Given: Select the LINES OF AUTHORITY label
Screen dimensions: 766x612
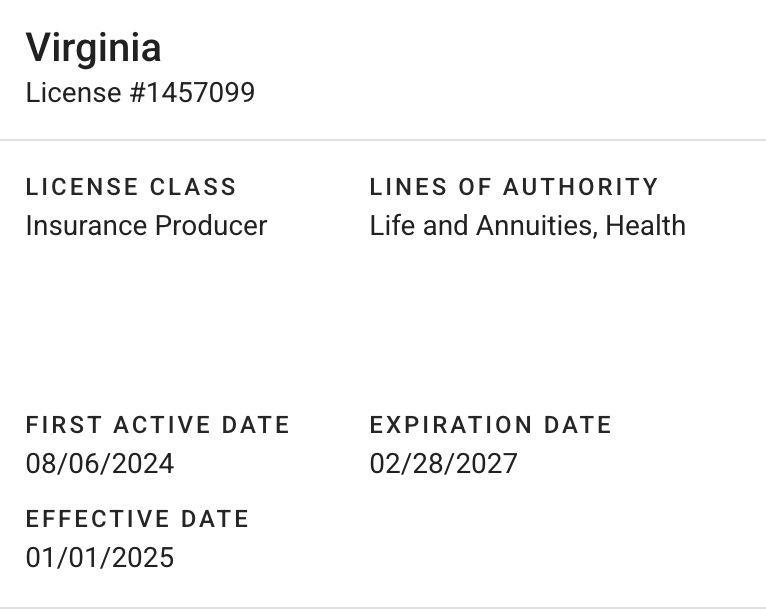Looking at the screenshot, I should 514,187.
